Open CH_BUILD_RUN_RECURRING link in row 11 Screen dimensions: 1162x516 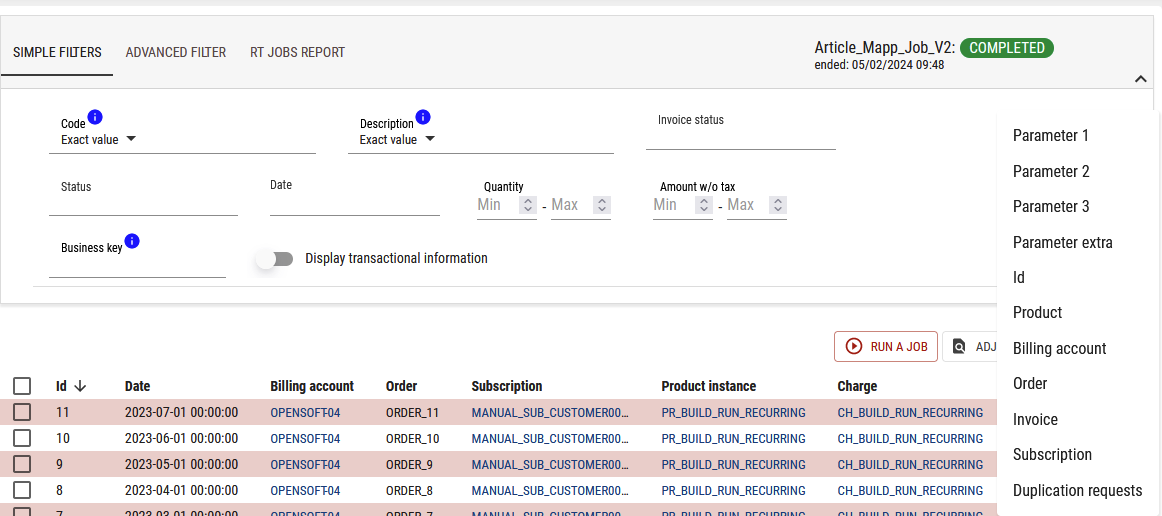(x=910, y=413)
